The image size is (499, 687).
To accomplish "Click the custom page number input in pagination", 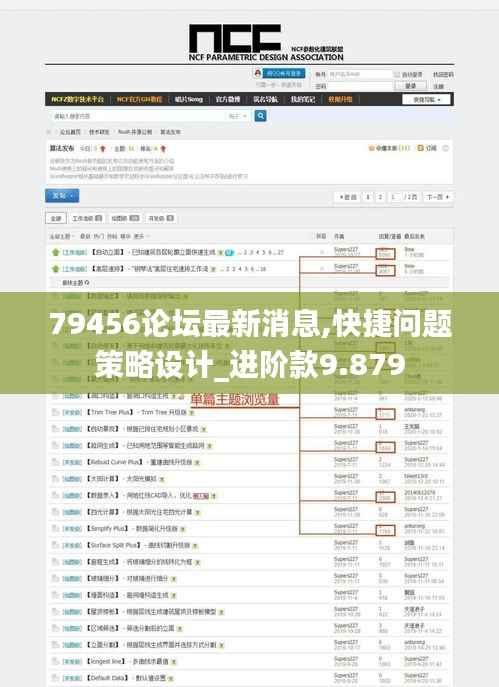I will point(393,197).
